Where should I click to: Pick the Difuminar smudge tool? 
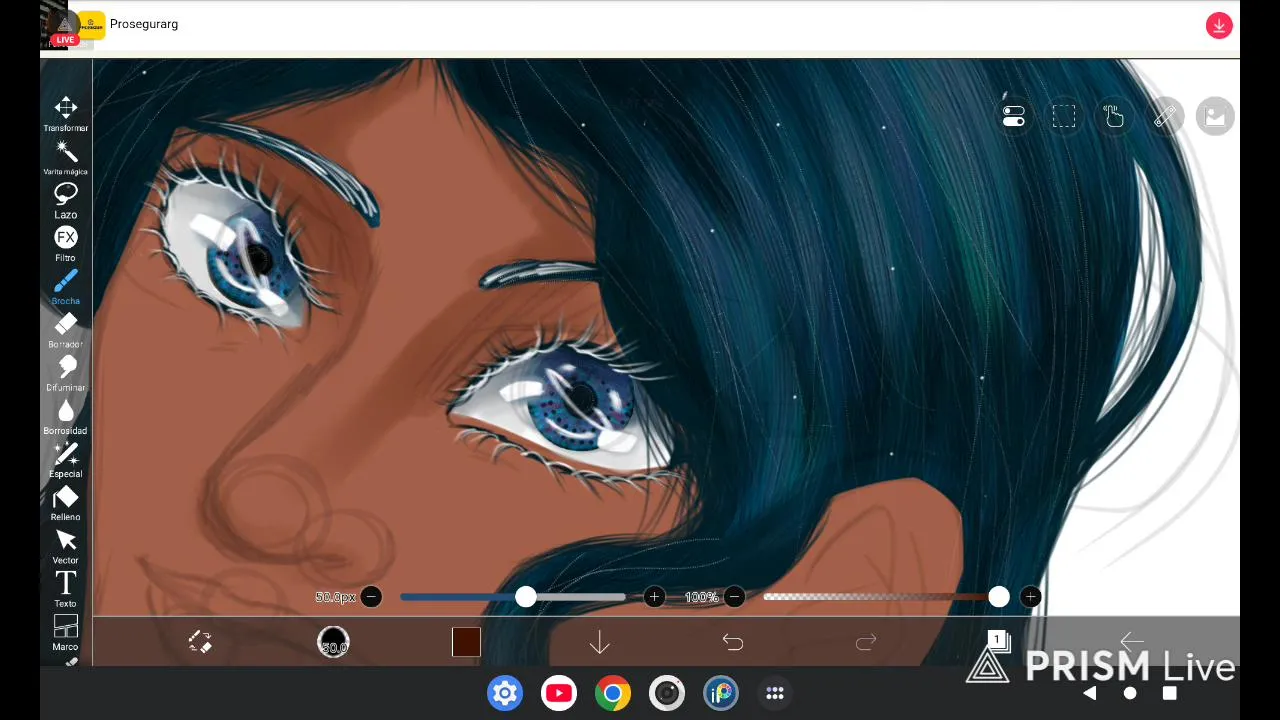coord(66,373)
